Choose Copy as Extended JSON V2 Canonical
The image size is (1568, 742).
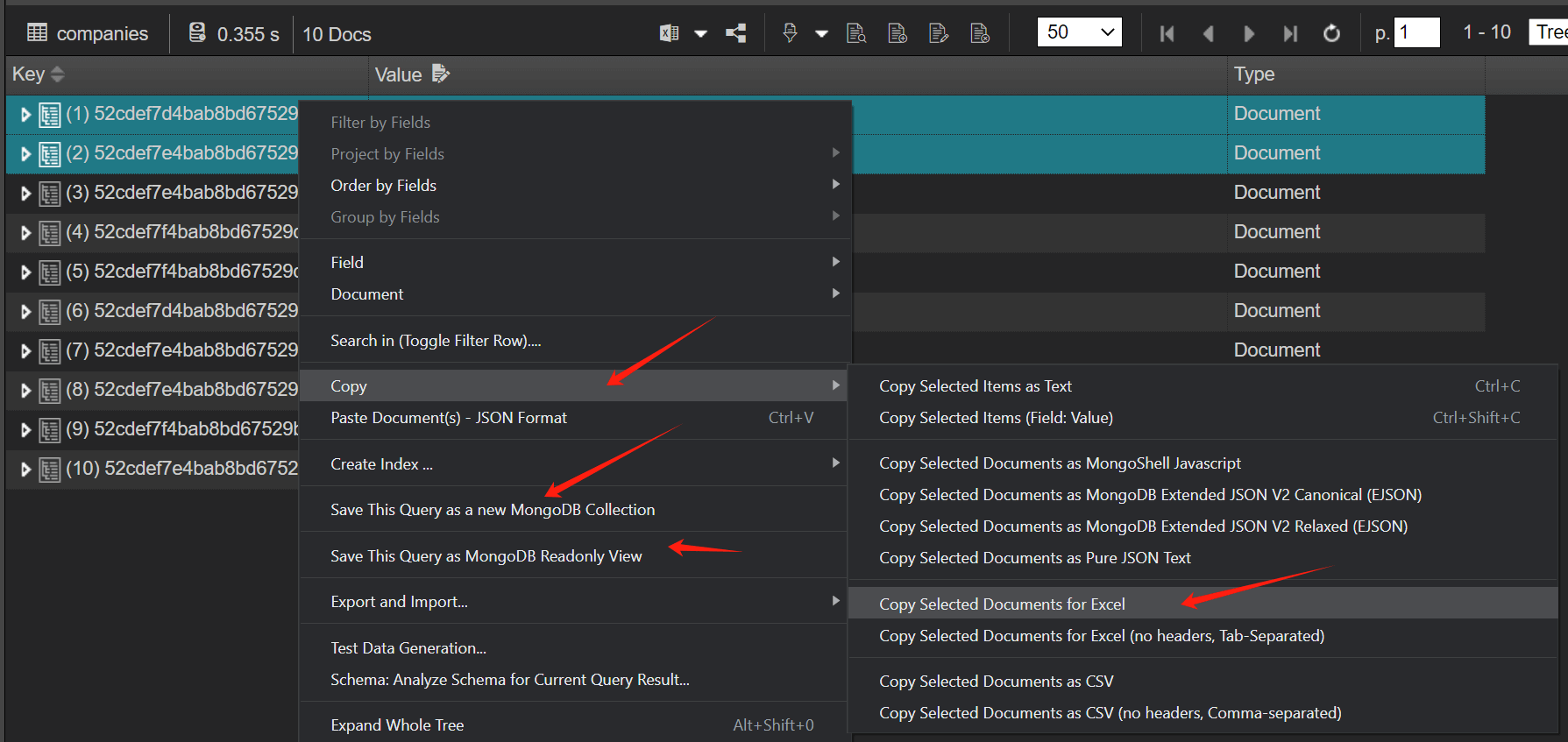pyautogui.click(x=1203, y=494)
